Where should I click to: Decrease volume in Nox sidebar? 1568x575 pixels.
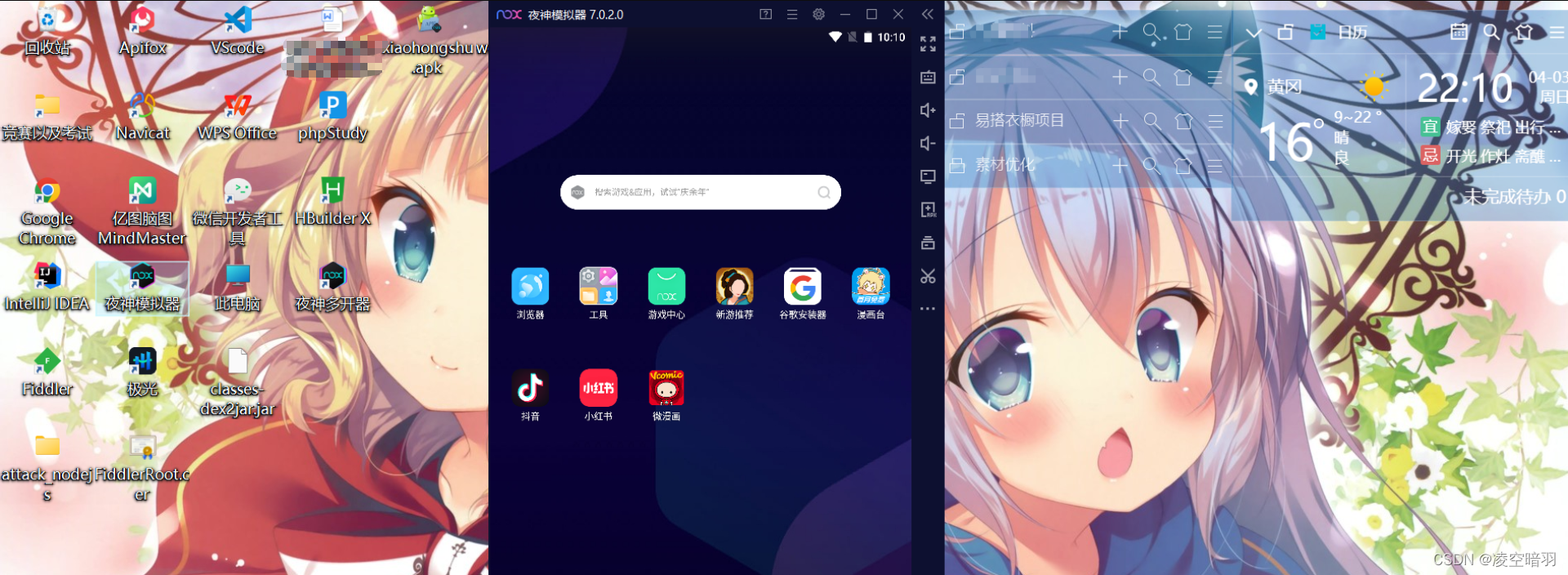pyautogui.click(x=928, y=144)
